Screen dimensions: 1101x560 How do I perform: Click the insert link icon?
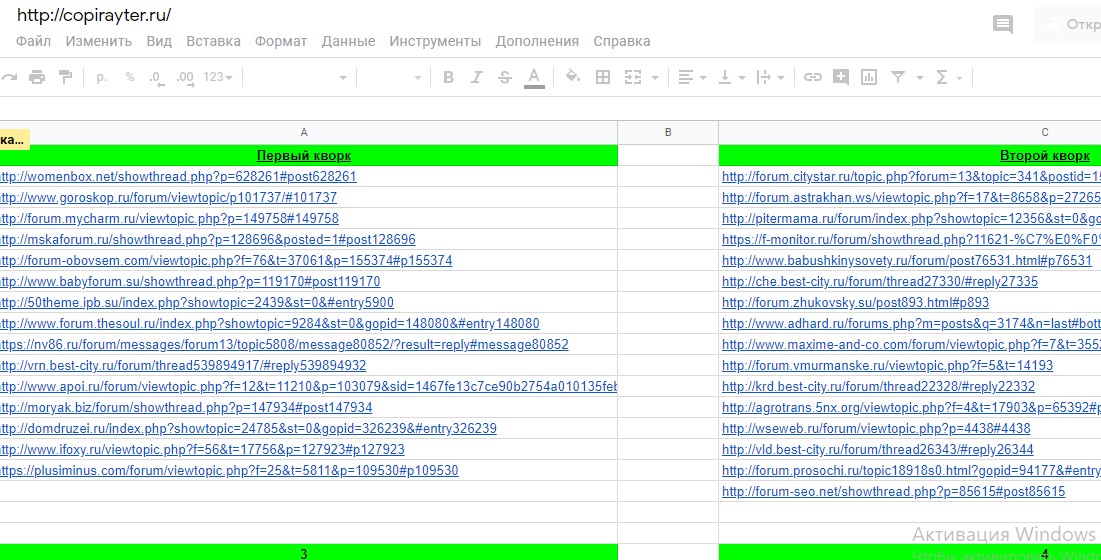[812, 77]
